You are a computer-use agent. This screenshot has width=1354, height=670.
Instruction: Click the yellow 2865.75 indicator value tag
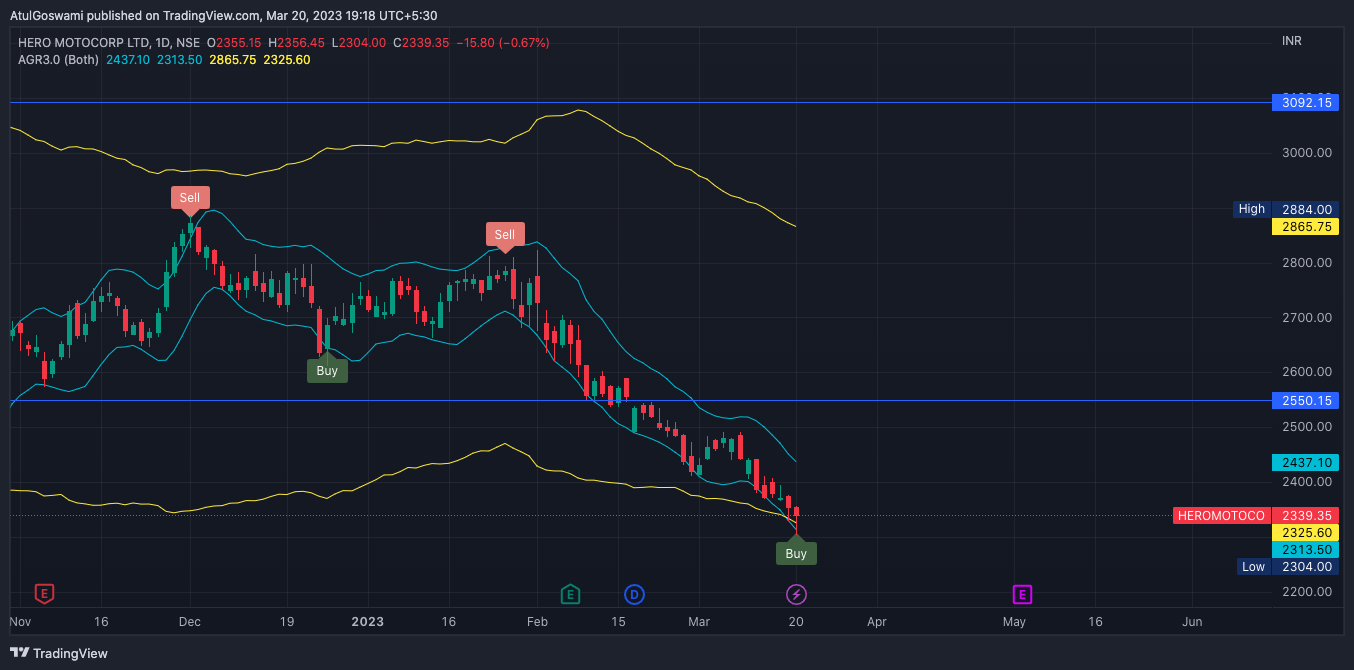point(1304,227)
